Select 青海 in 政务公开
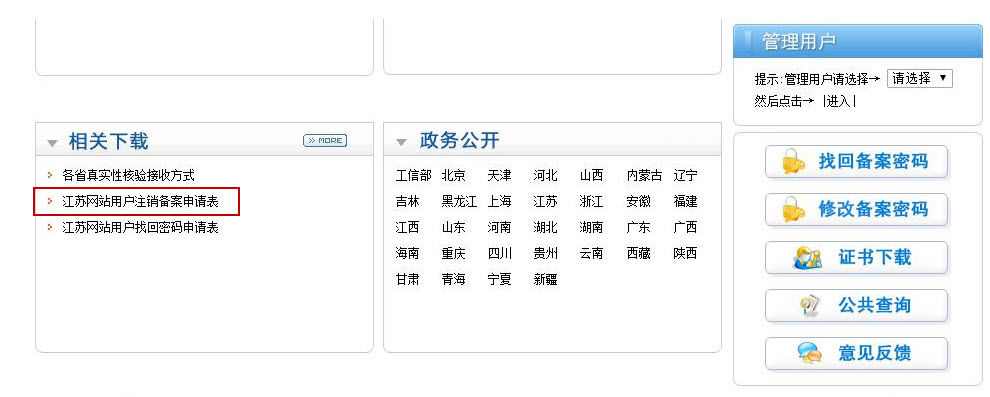This screenshot has width=990, height=397. pyautogui.click(x=453, y=279)
